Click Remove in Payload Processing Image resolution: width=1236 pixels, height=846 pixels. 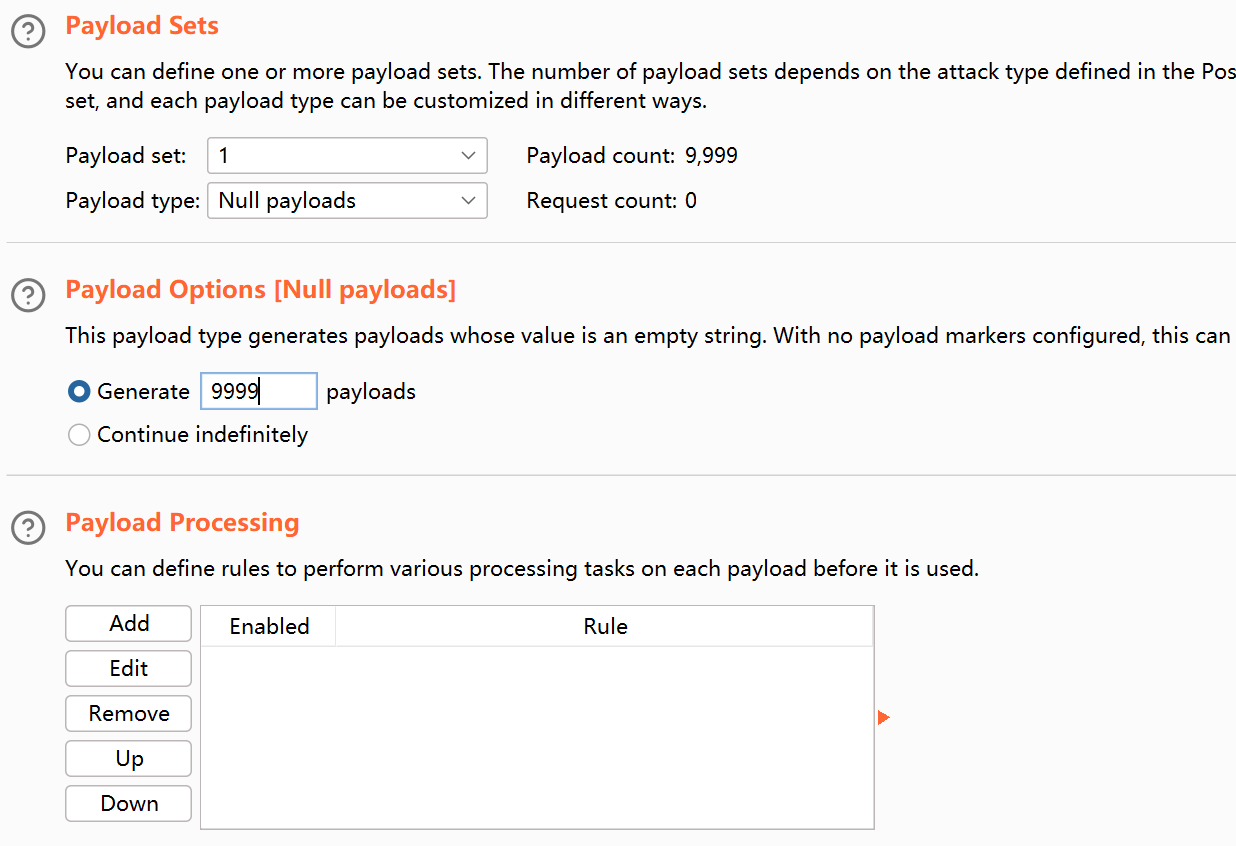click(128, 713)
